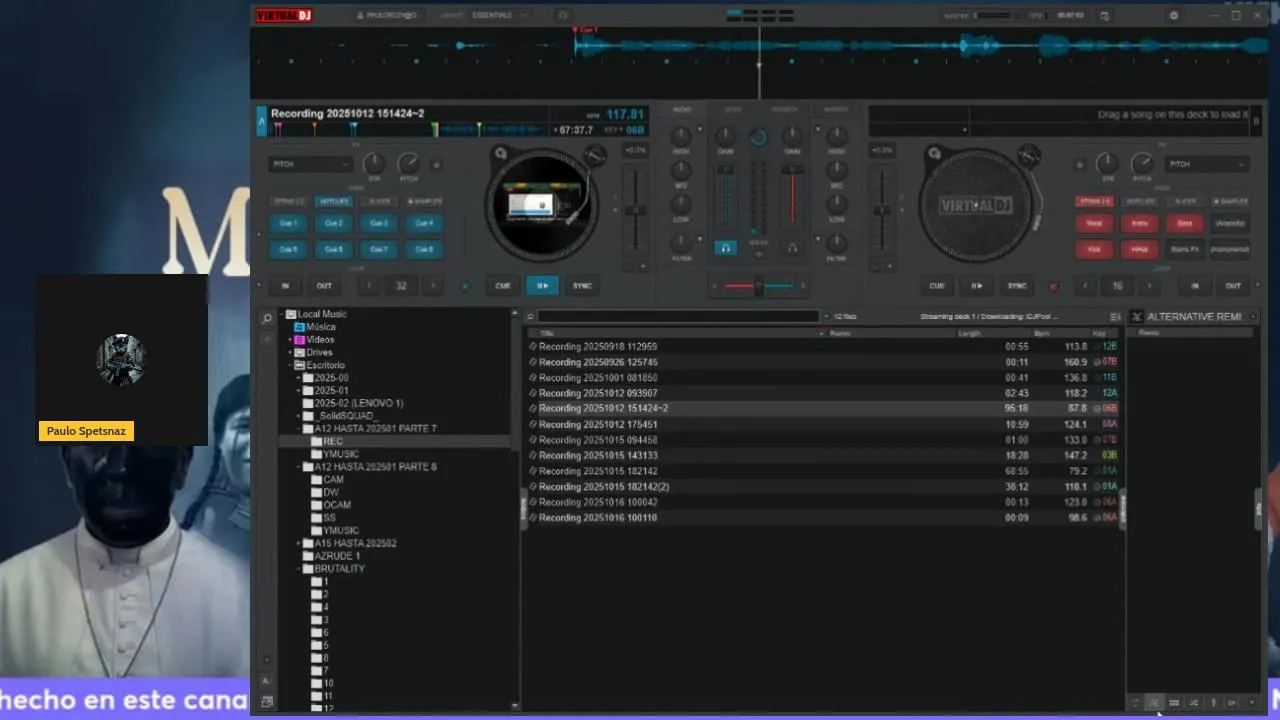Select the HOTCUES pad tab on left deck

tap(334, 201)
